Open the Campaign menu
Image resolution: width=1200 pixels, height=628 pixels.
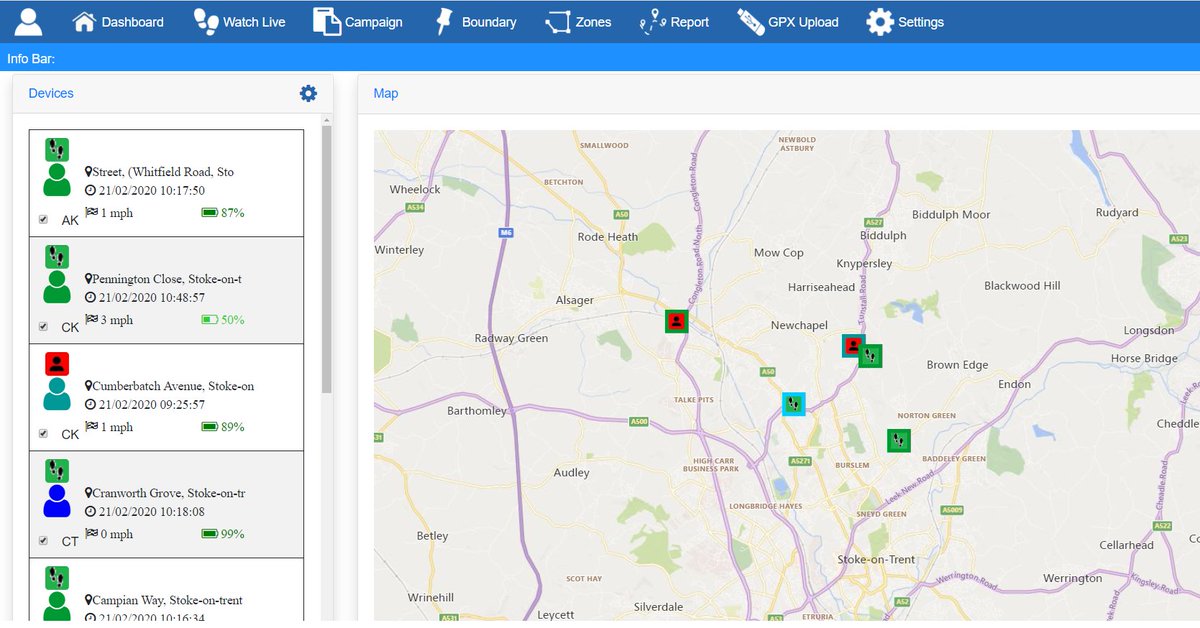point(358,21)
